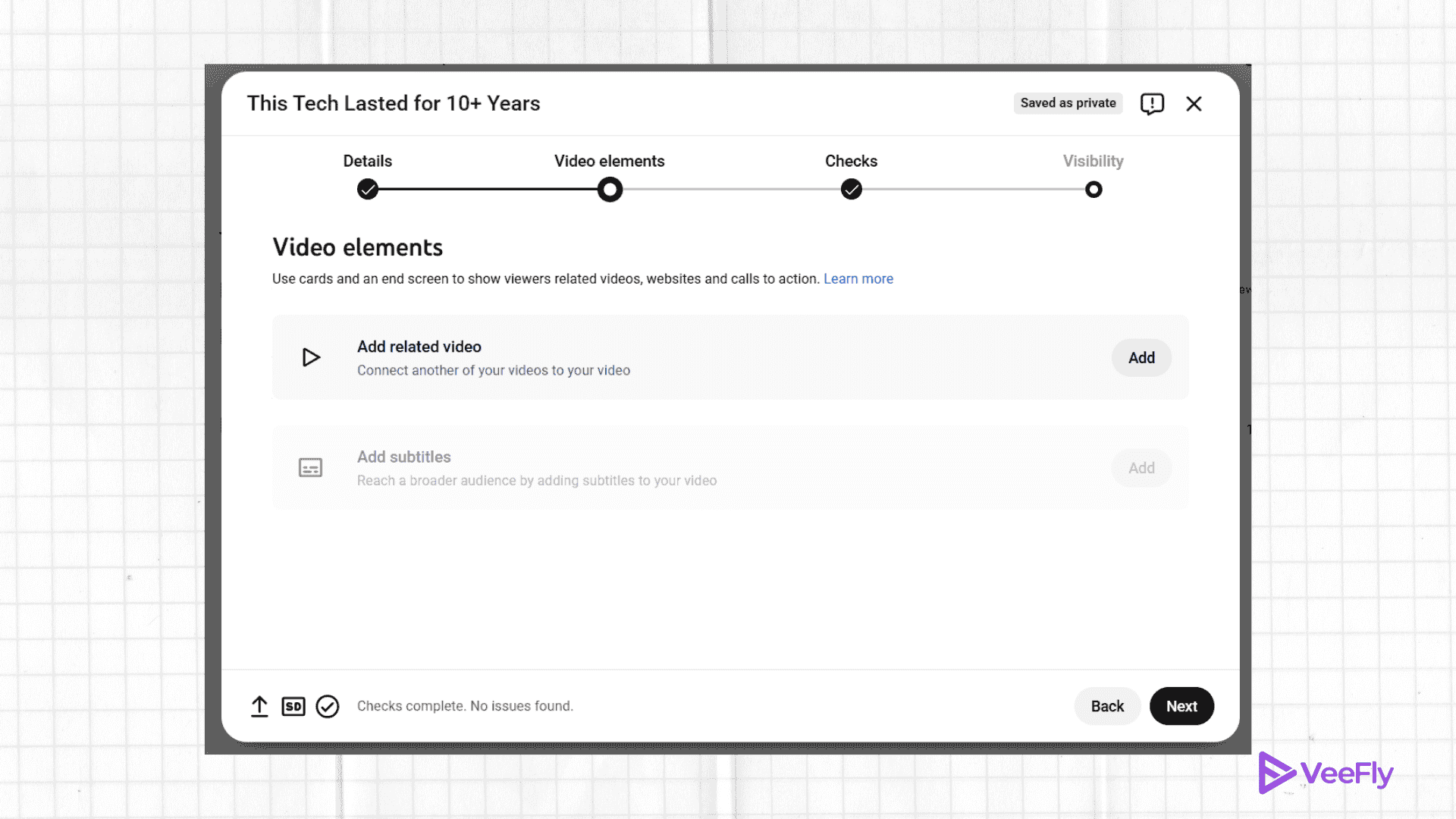This screenshot has width=1456, height=819.
Task: Close the upload dialog with X
Action: coord(1194,104)
